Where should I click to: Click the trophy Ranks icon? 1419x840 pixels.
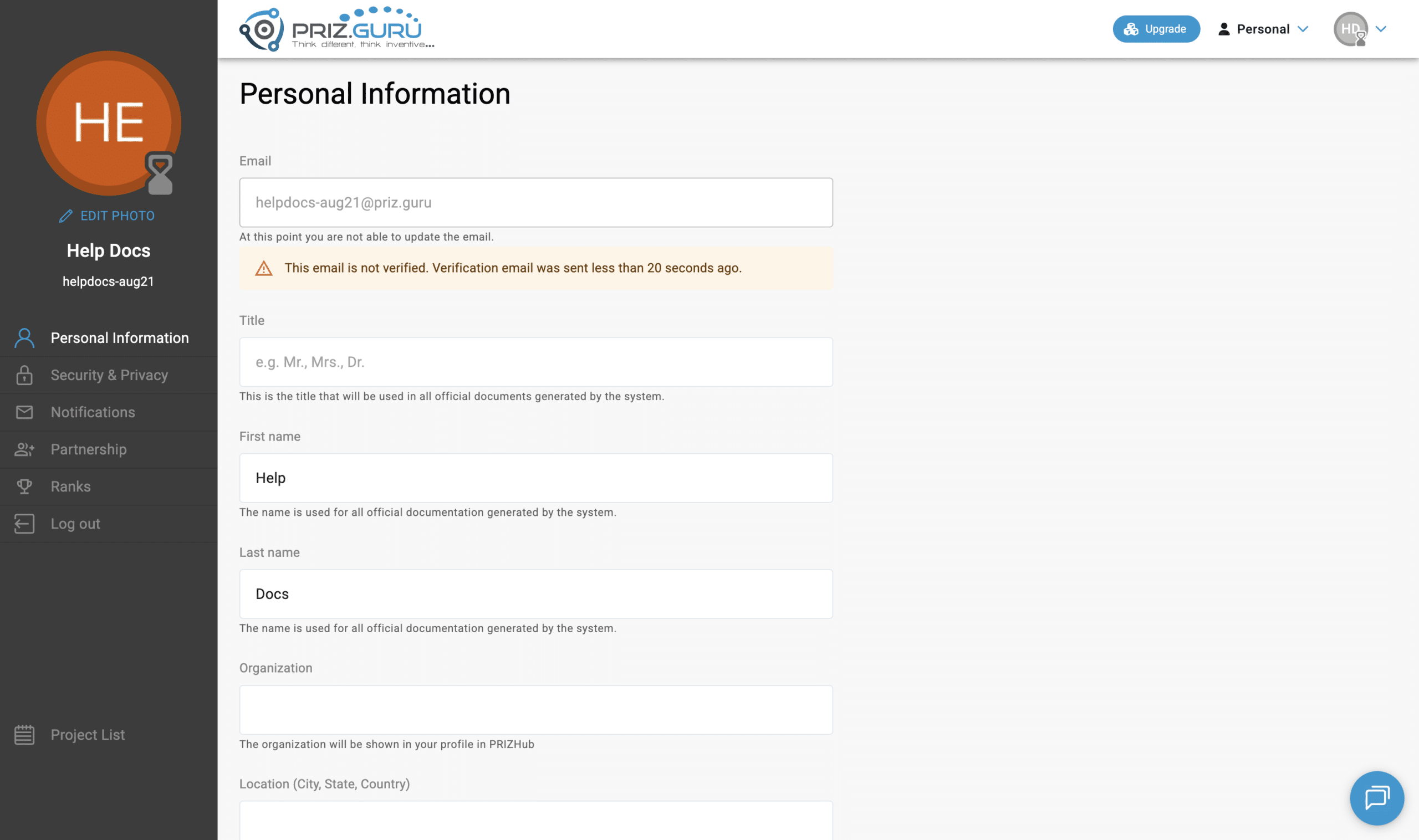24,486
